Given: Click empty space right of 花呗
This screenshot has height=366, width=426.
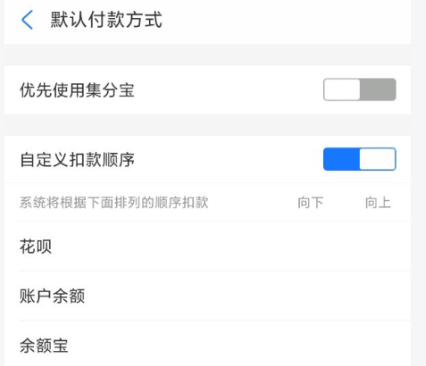Looking at the screenshot, I should [231, 247].
